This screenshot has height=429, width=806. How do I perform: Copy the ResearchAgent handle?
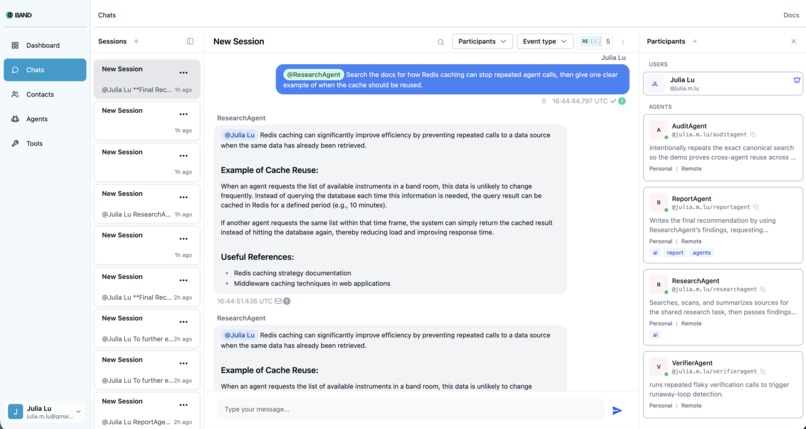point(763,289)
